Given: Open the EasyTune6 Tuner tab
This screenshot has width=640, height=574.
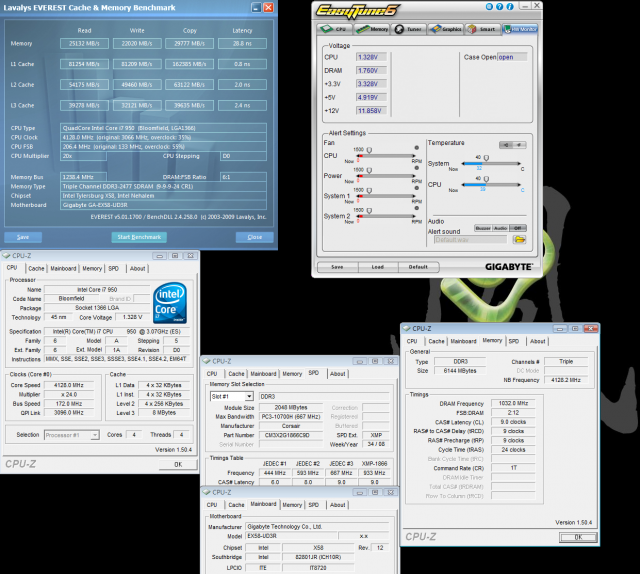Looking at the screenshot, I should click(x=409, y=29).
